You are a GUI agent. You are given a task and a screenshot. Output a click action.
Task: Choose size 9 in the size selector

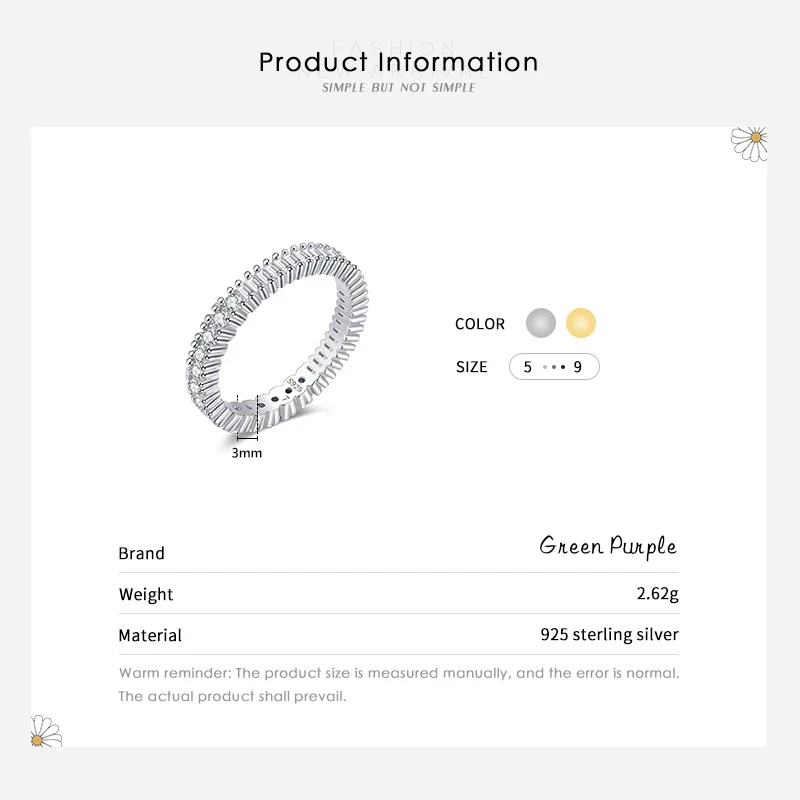tap(578, 367)
